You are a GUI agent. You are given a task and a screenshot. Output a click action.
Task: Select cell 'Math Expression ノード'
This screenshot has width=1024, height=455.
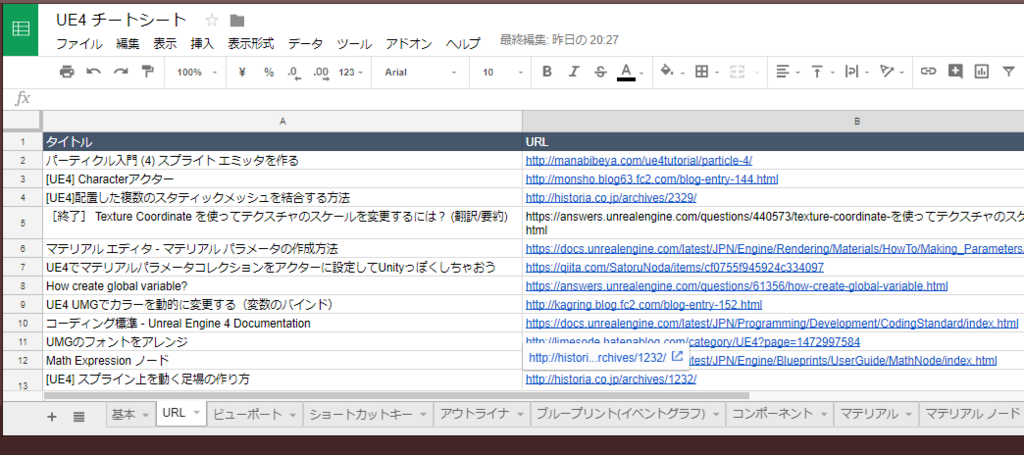pos(282,360)
